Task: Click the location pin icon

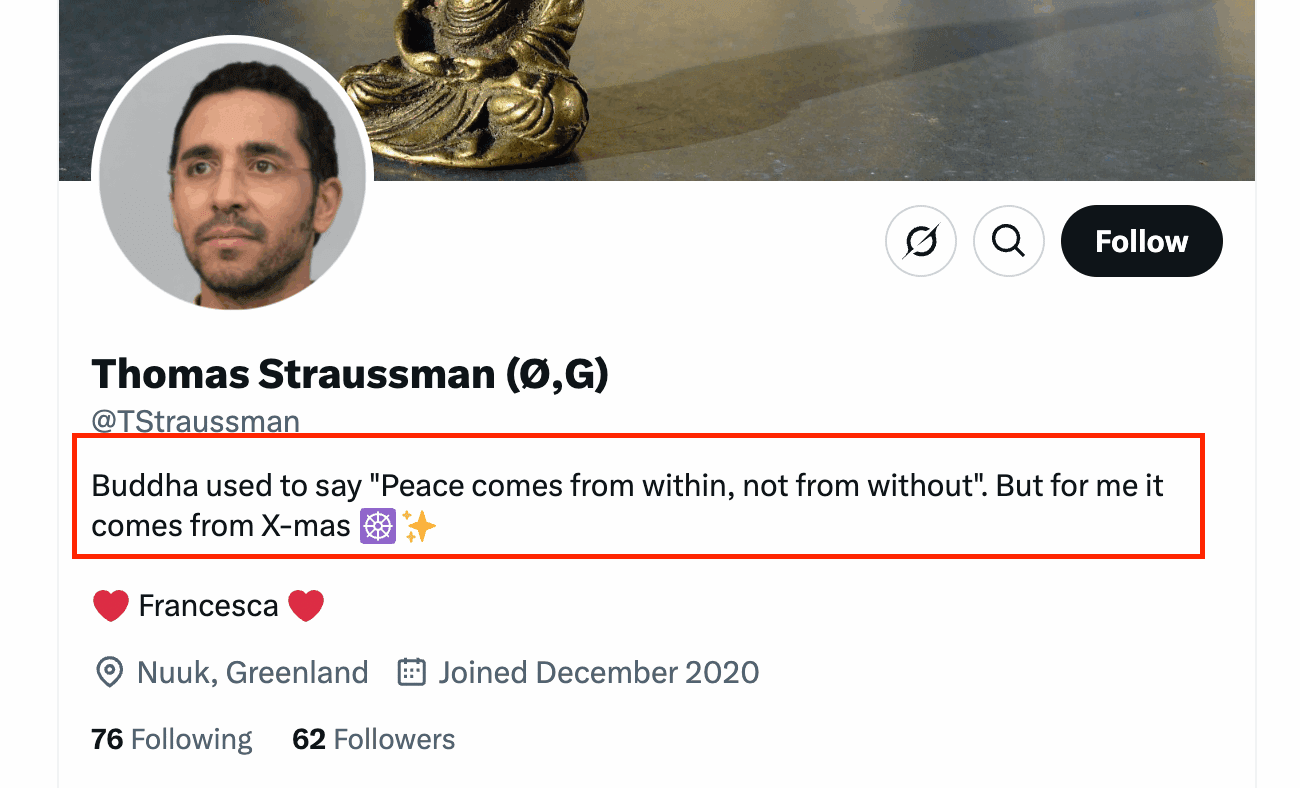Action: click(108, 672)
